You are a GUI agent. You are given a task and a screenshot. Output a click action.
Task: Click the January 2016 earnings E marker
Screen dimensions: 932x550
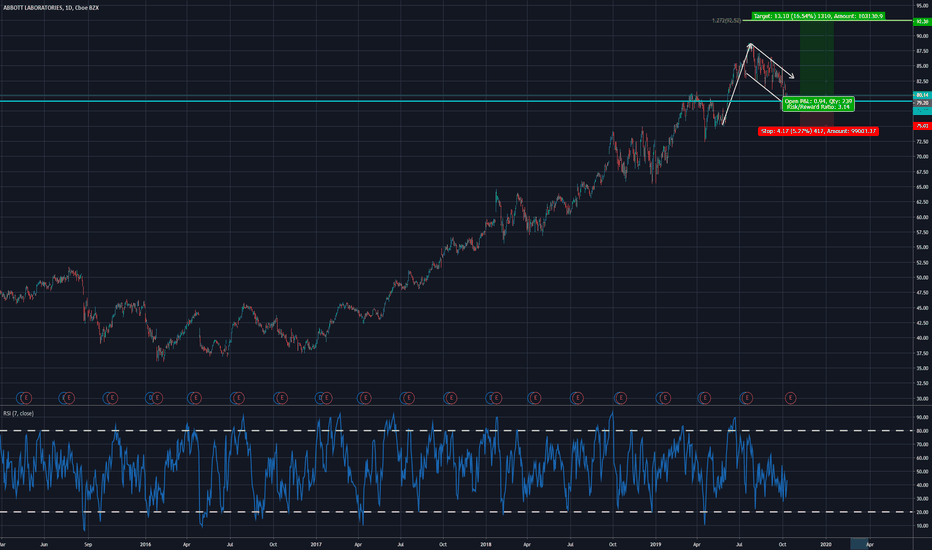pyautogui.click(x=157, y=398)
